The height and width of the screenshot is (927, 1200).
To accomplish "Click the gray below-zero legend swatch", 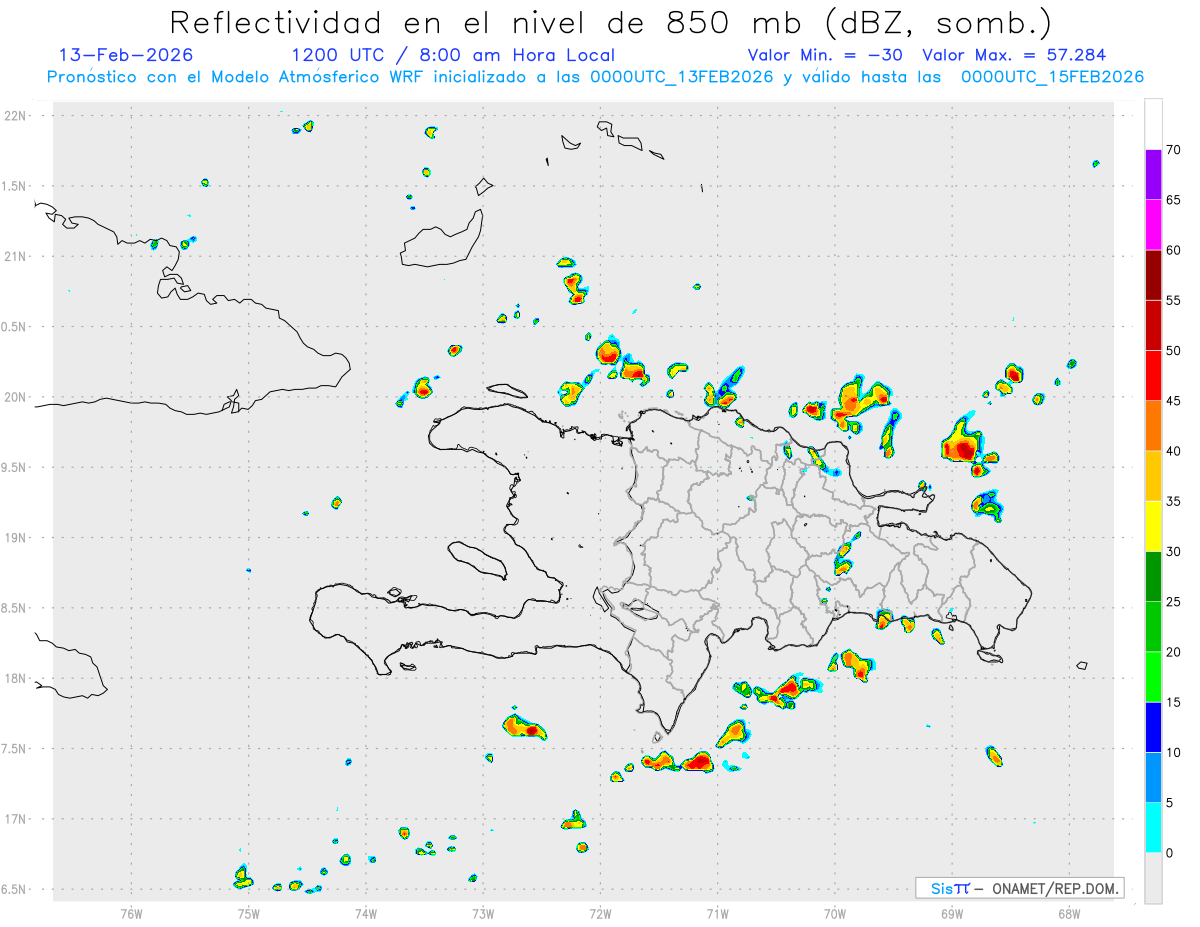I will coord(1153,878).
